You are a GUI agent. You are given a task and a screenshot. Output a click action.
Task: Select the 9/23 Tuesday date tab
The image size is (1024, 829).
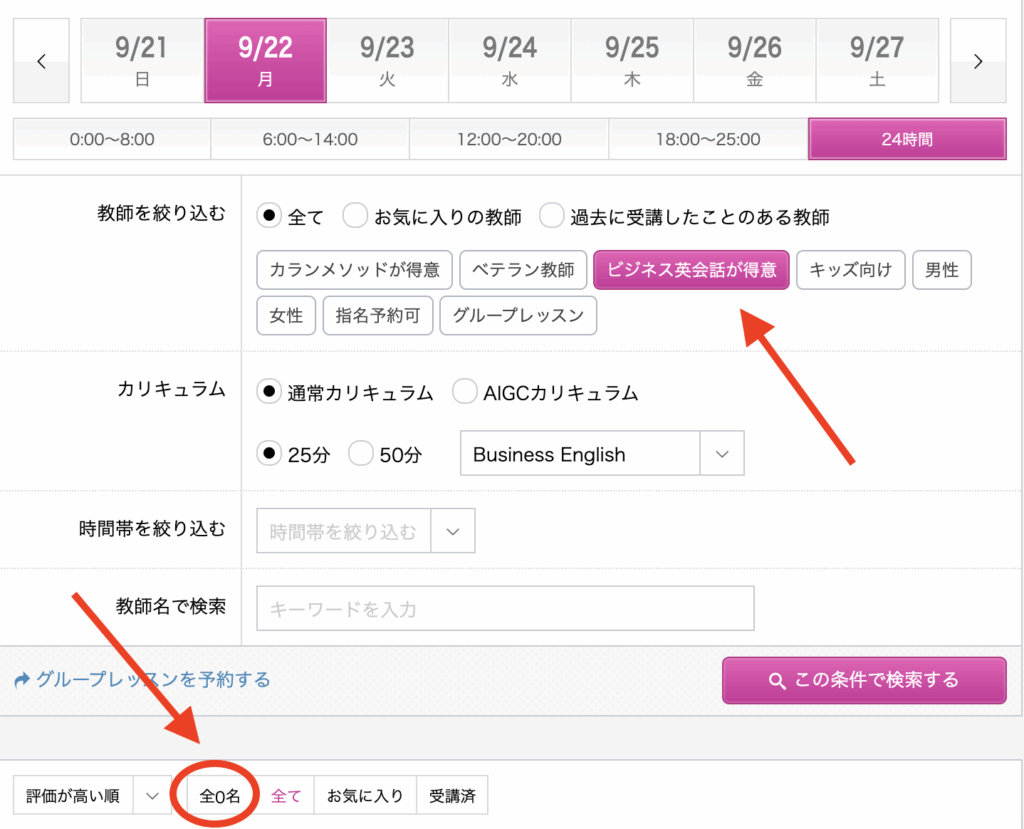387,61
